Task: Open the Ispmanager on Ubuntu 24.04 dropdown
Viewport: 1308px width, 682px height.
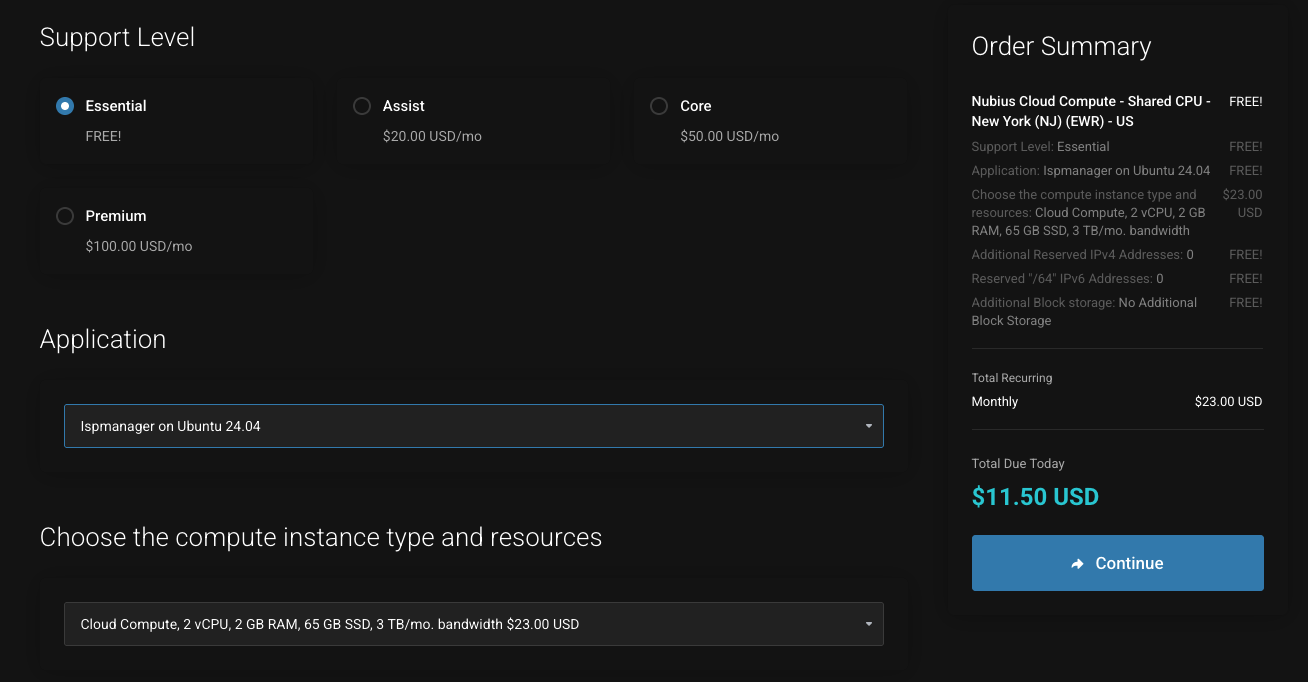Action: point(460,426)
